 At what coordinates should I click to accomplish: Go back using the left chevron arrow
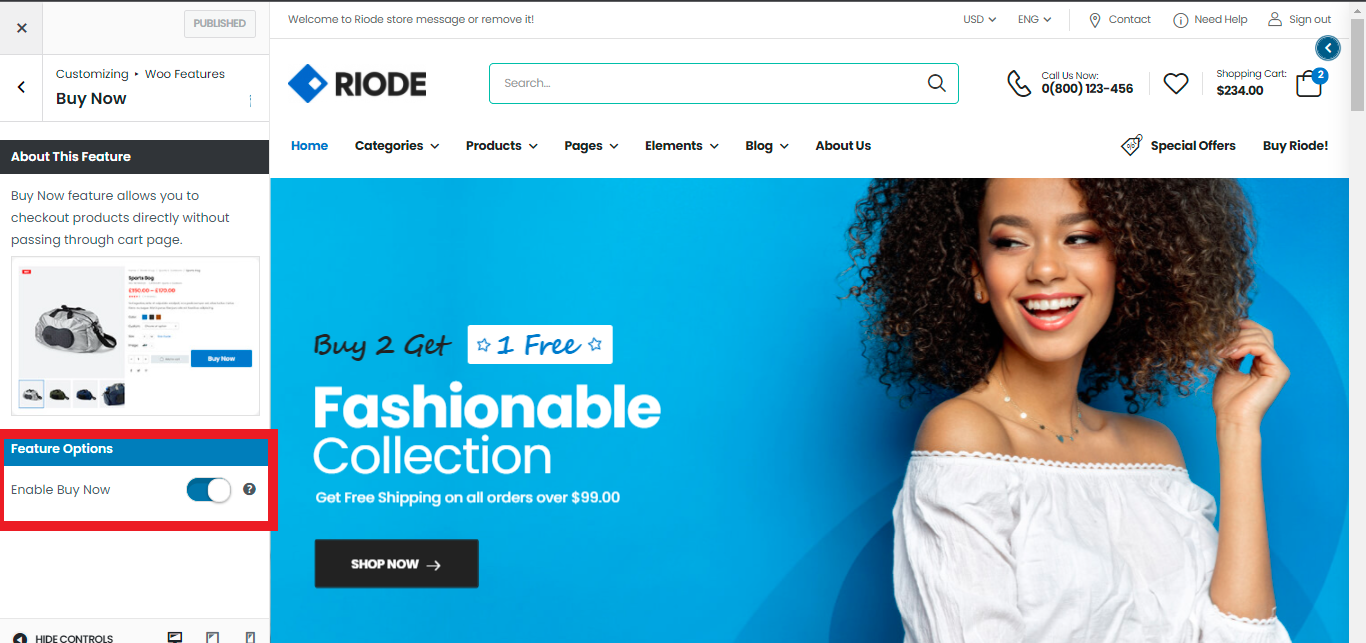tap(21, 87)
